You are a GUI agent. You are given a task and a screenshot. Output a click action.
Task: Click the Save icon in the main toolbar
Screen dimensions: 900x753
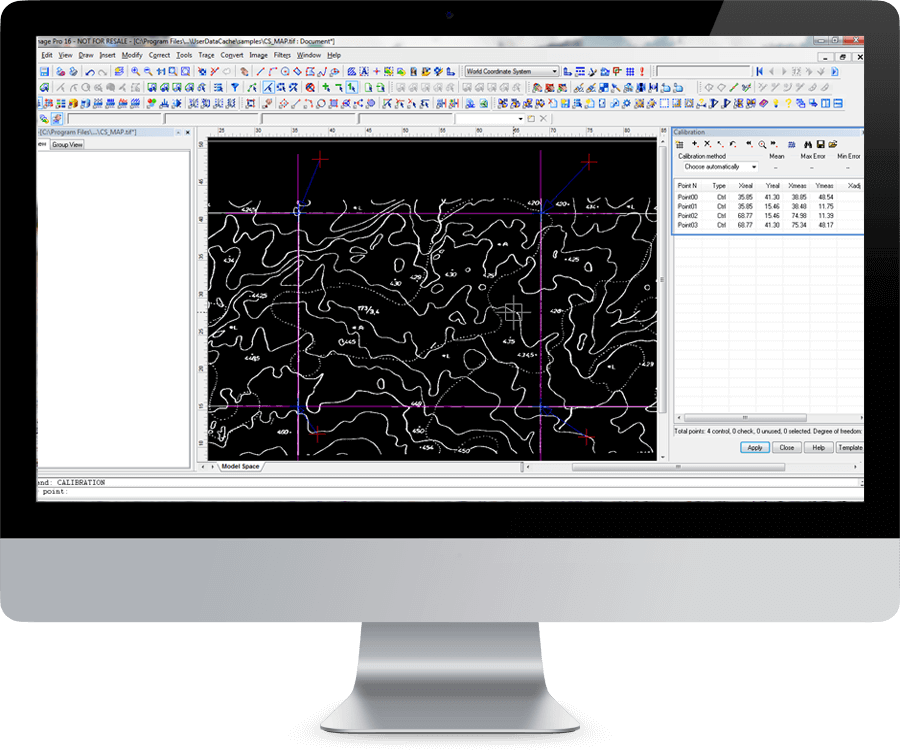click(x=45, y=72)
